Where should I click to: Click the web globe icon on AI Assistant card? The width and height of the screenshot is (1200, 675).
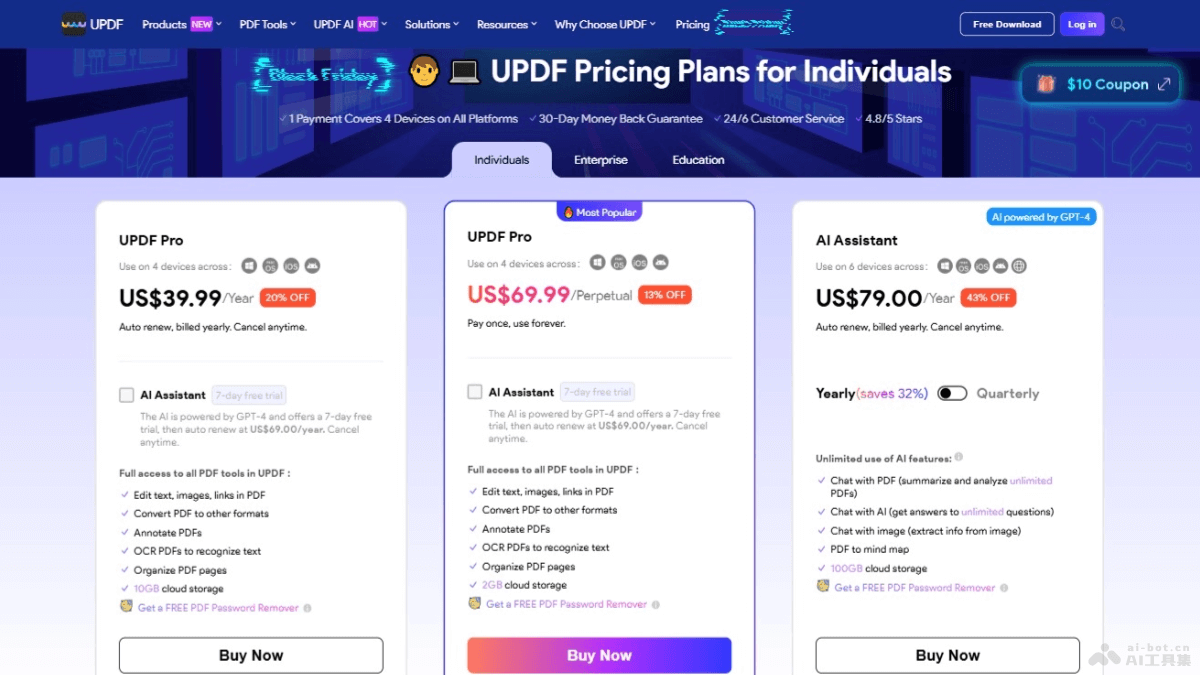pyautogui.click(x=1019, y=266)
